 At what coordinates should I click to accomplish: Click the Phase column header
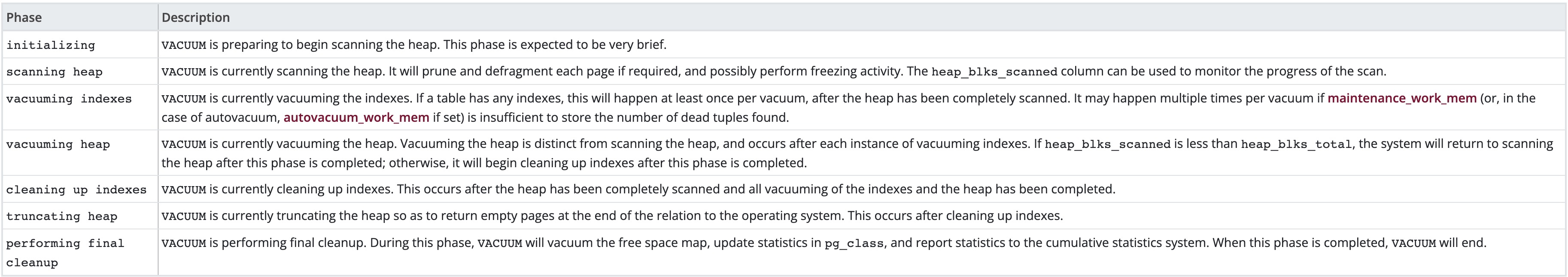click(x=24, y=18)
